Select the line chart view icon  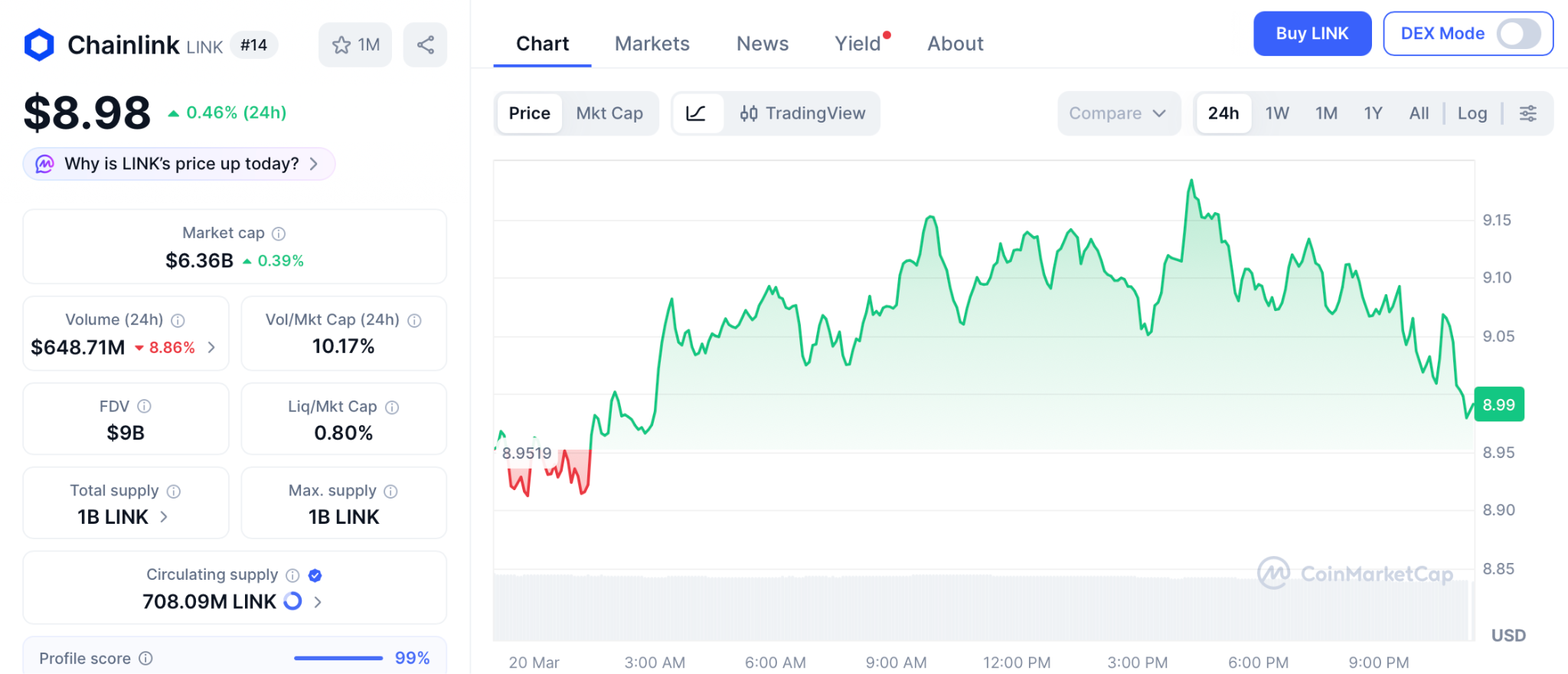point(696,113)
